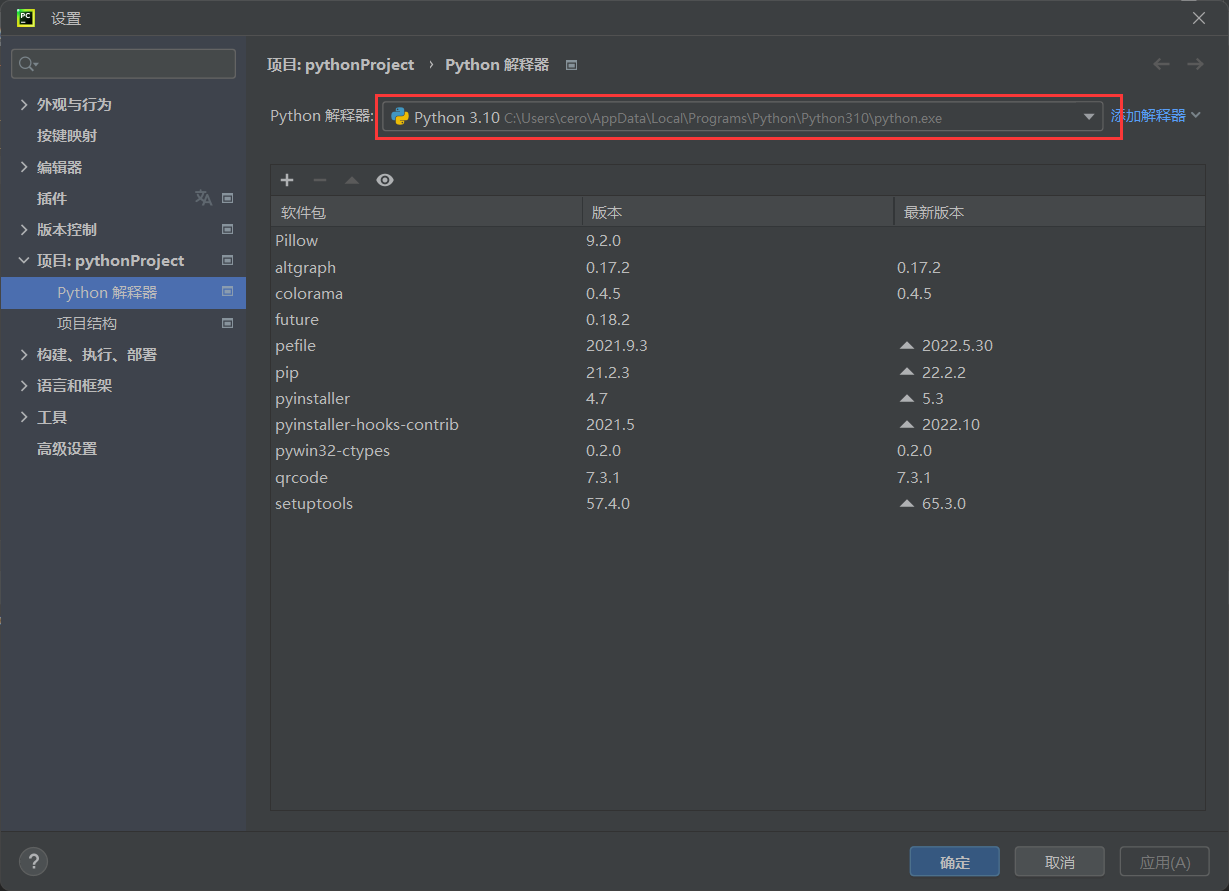Viewport: 1229px width, 891px height.
Task: Click the back navigation arrow
Action: 1161,64
